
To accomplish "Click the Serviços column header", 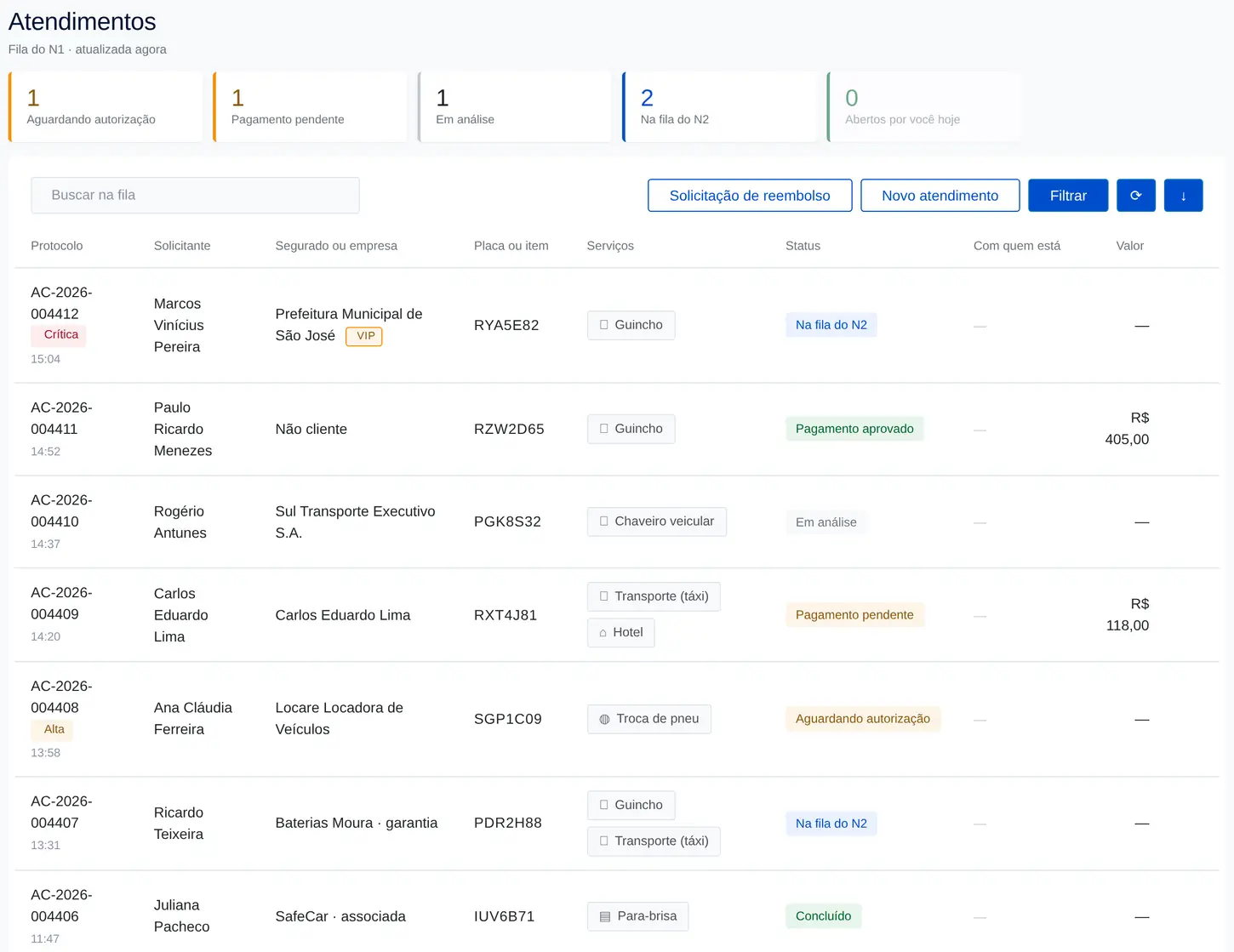I will (610, 246).
